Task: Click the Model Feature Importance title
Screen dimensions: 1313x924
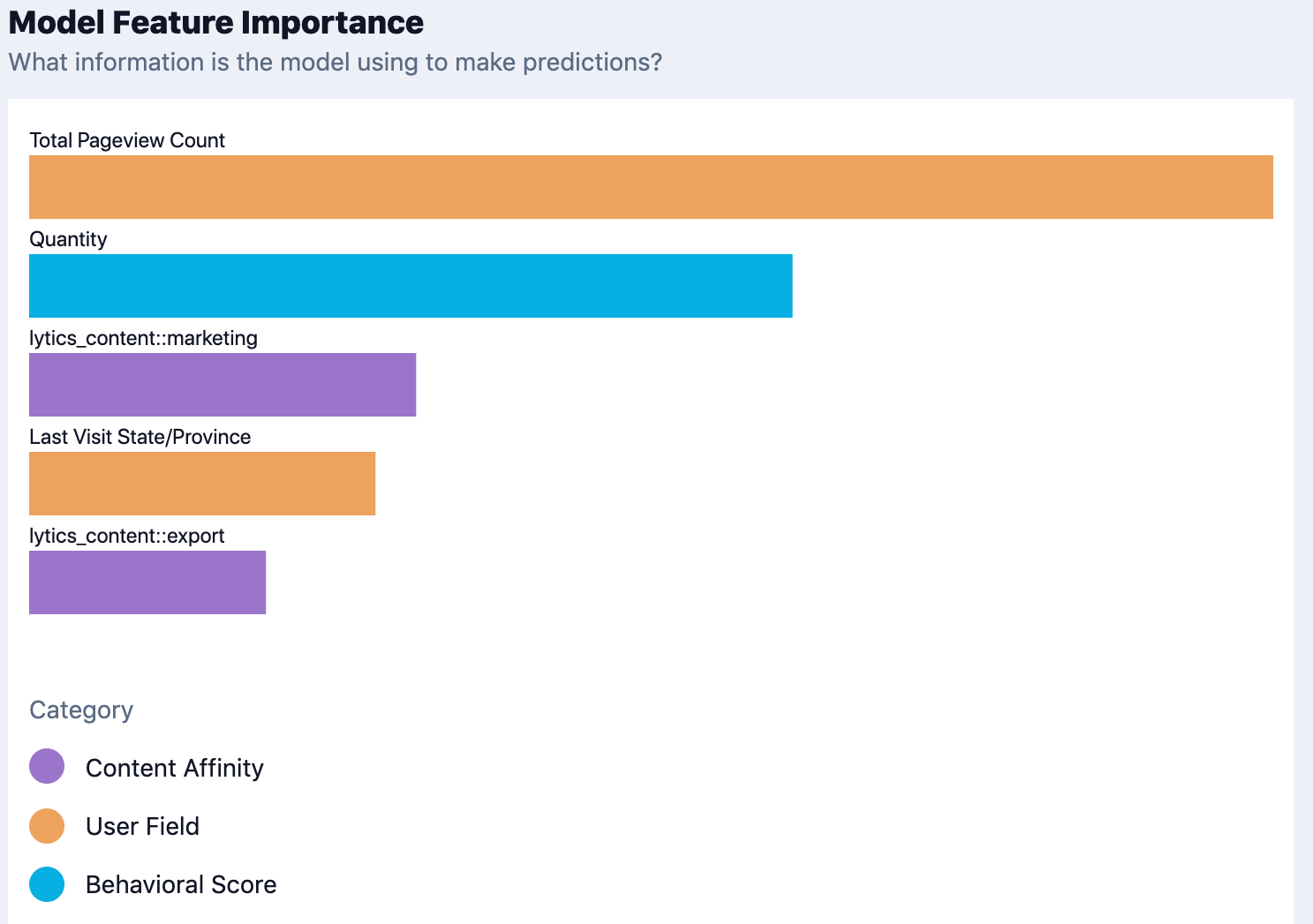Action: [x=216, y=23]
